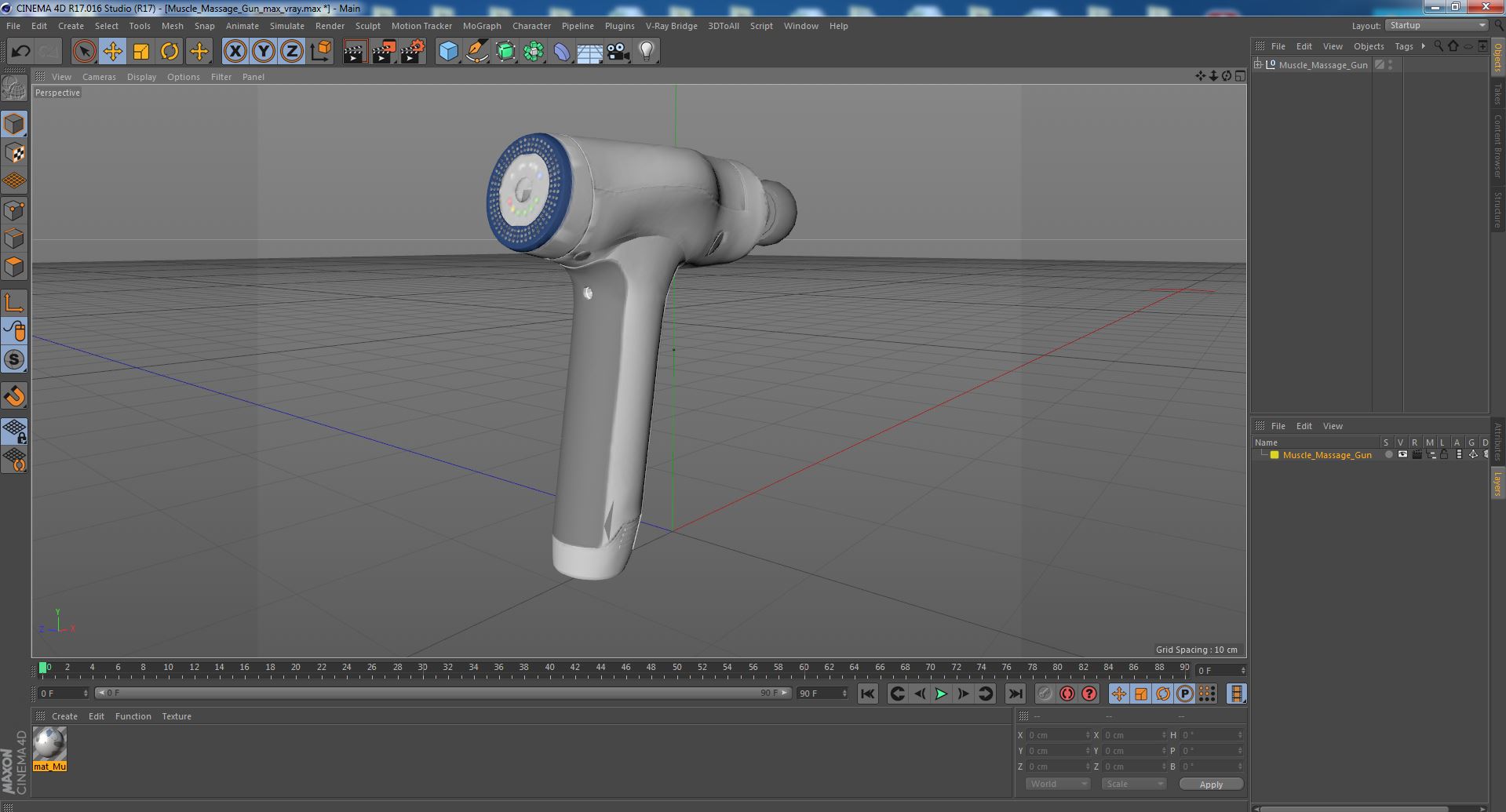Select the Rotate tool
The width and height of the screenshot is (1506, 812).
point(170,52)
